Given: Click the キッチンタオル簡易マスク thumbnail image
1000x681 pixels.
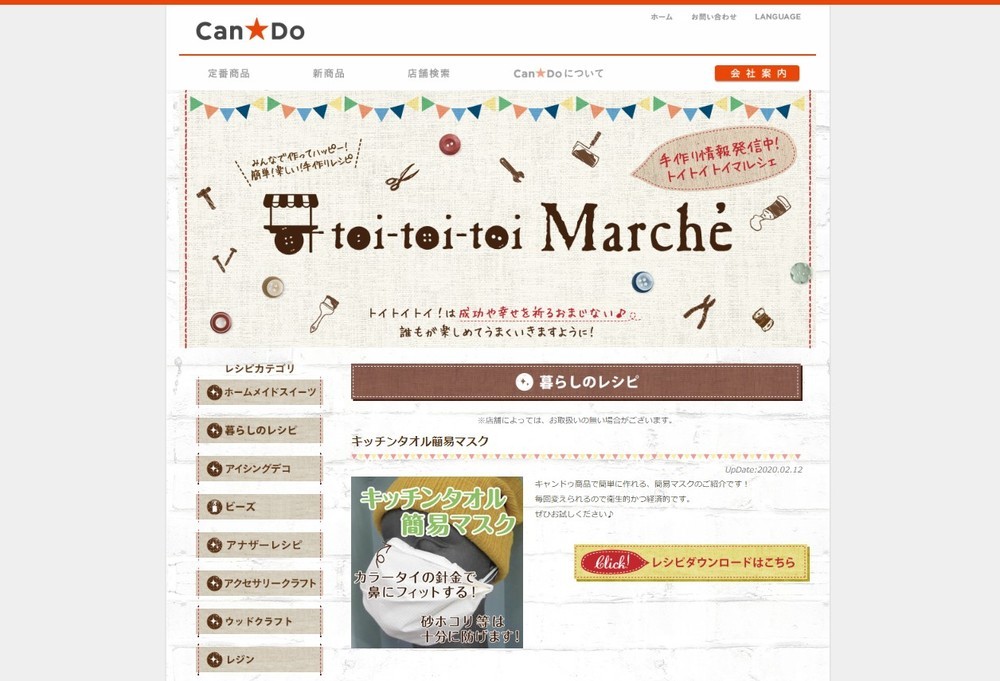Looking at the screenshot, I should 437,562.
